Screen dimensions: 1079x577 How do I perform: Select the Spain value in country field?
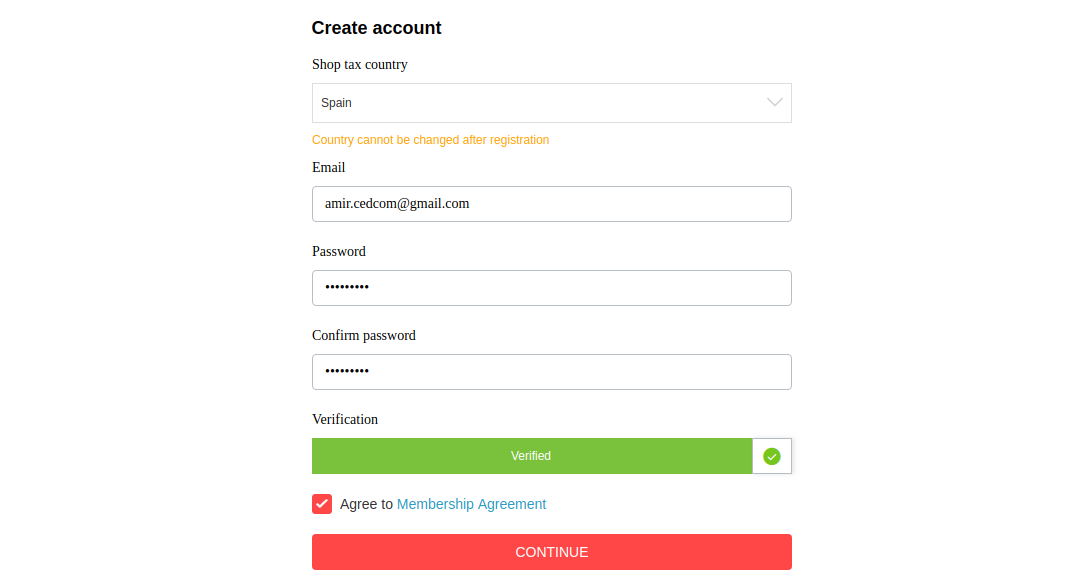[x=336, y=103]
